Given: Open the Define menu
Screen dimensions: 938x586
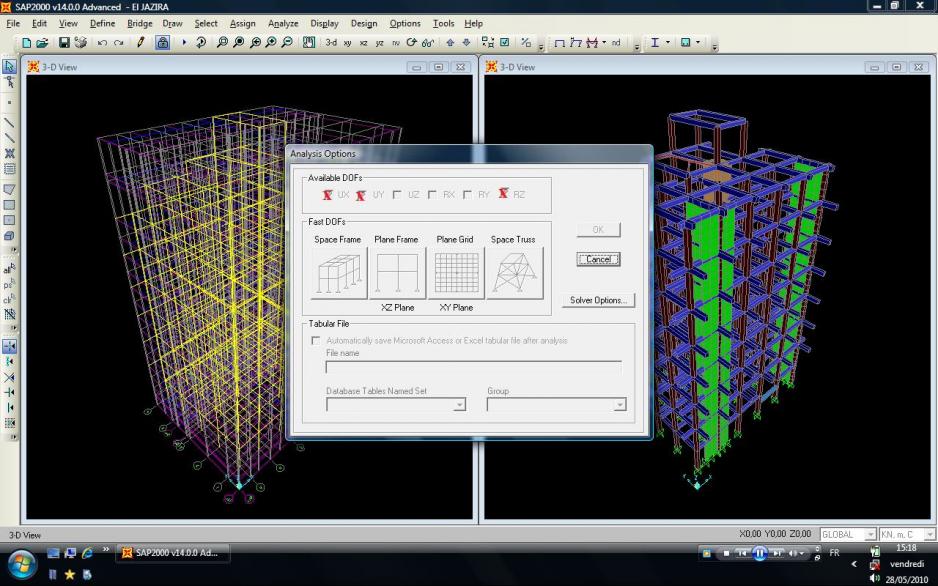Looking at the screenshot, I should [x=102, y=23].
